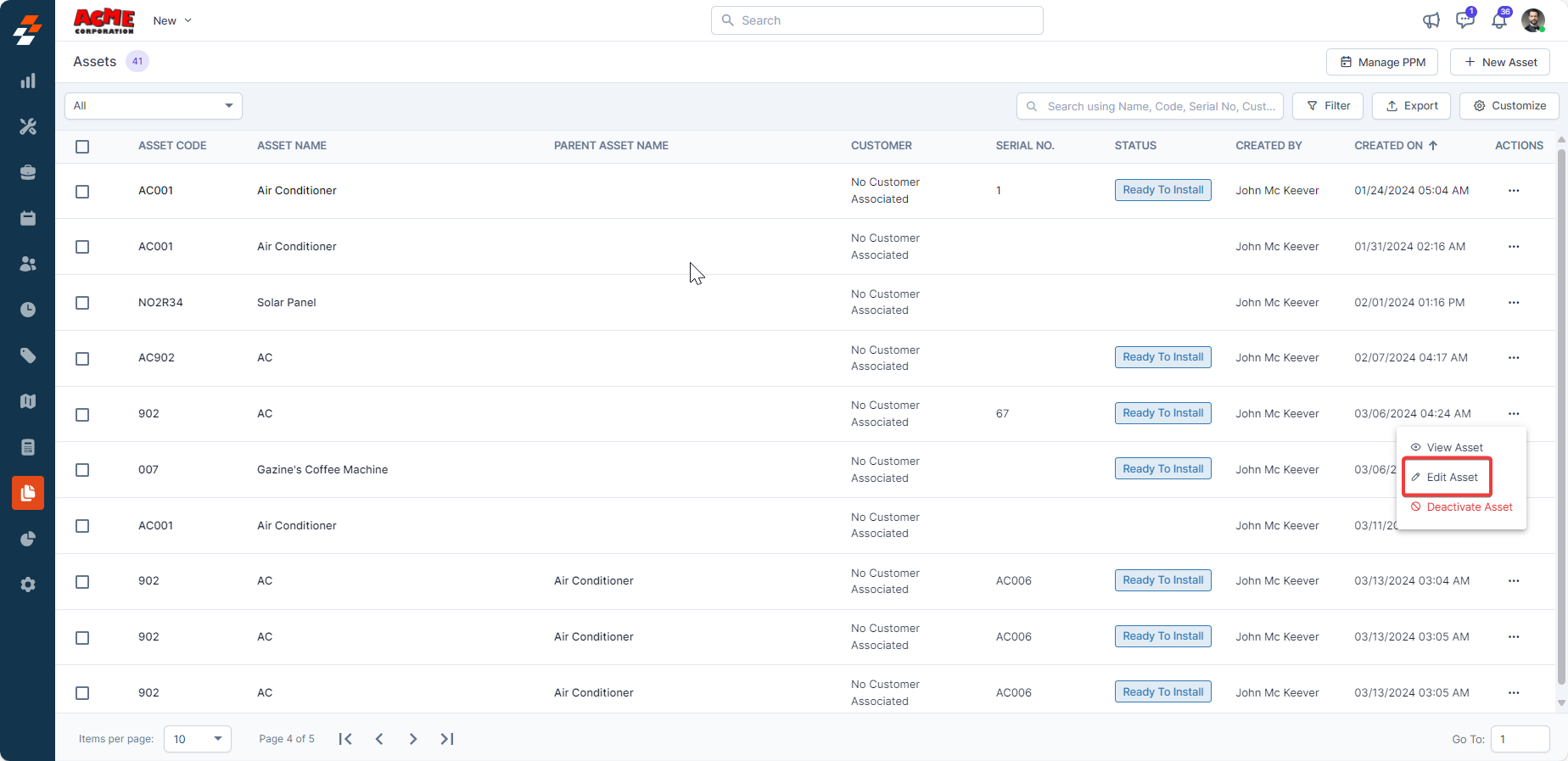Click the New Asset button
Viewport: 1568px width, 761px height.
point(1499,62)
